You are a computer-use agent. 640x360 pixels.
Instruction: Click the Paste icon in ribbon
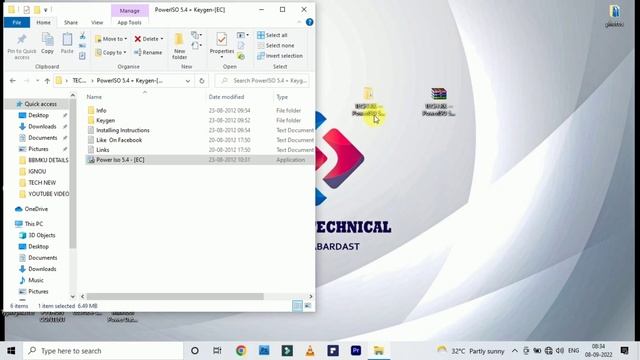pos(67,40)
